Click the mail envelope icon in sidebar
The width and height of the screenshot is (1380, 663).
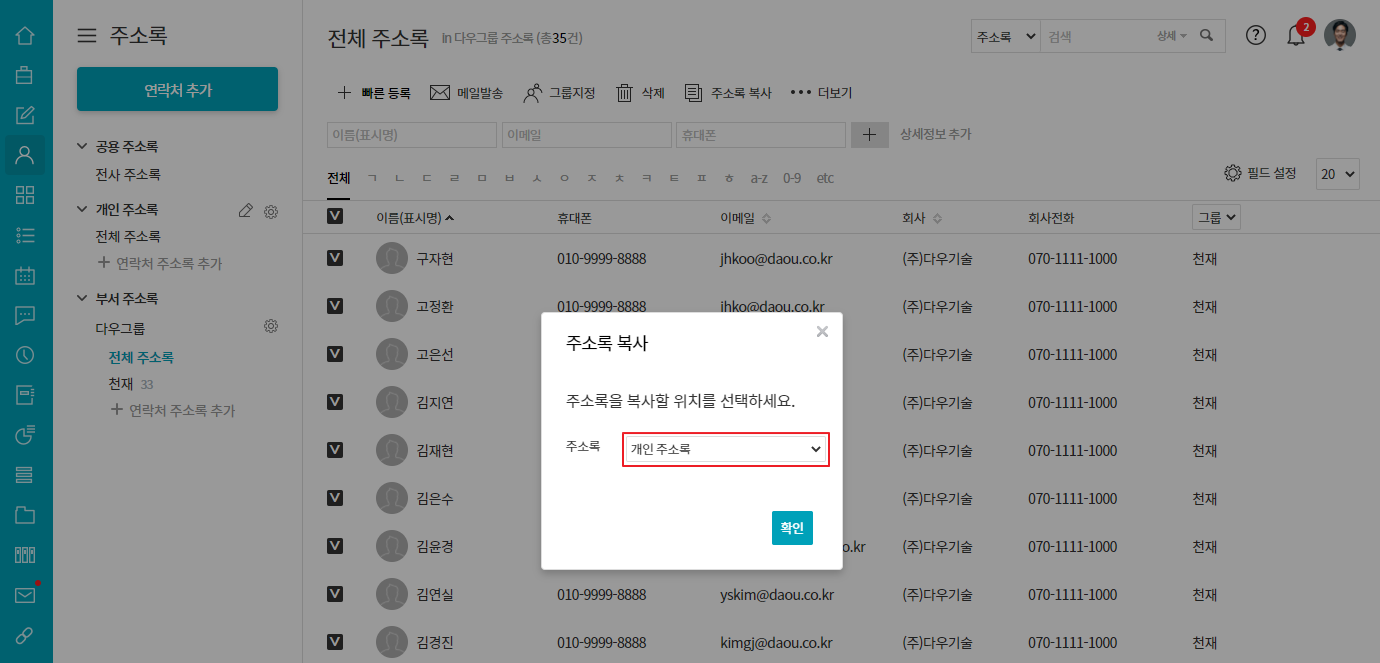coord(26,595)
